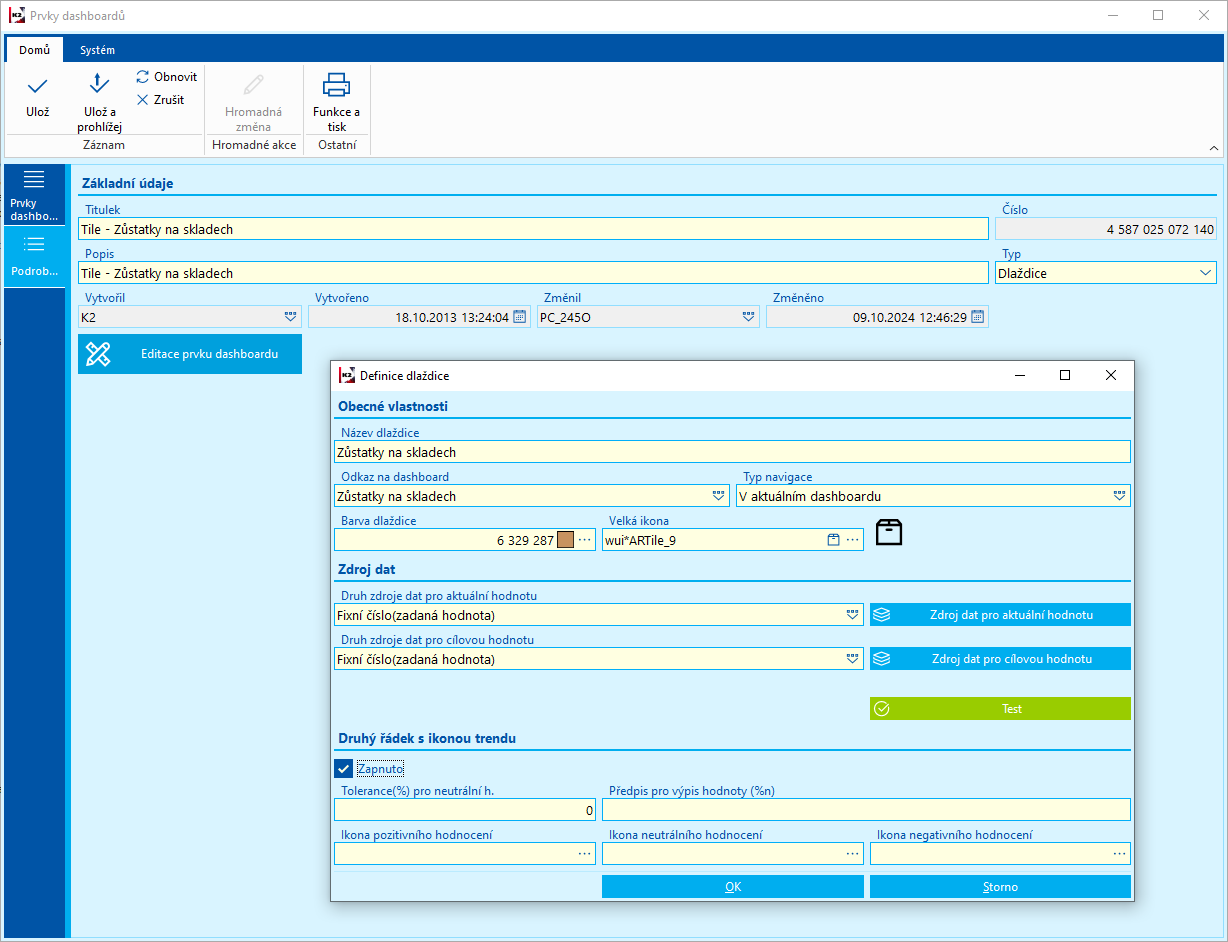Uncheck the Zapnuto checkbox

343,769
